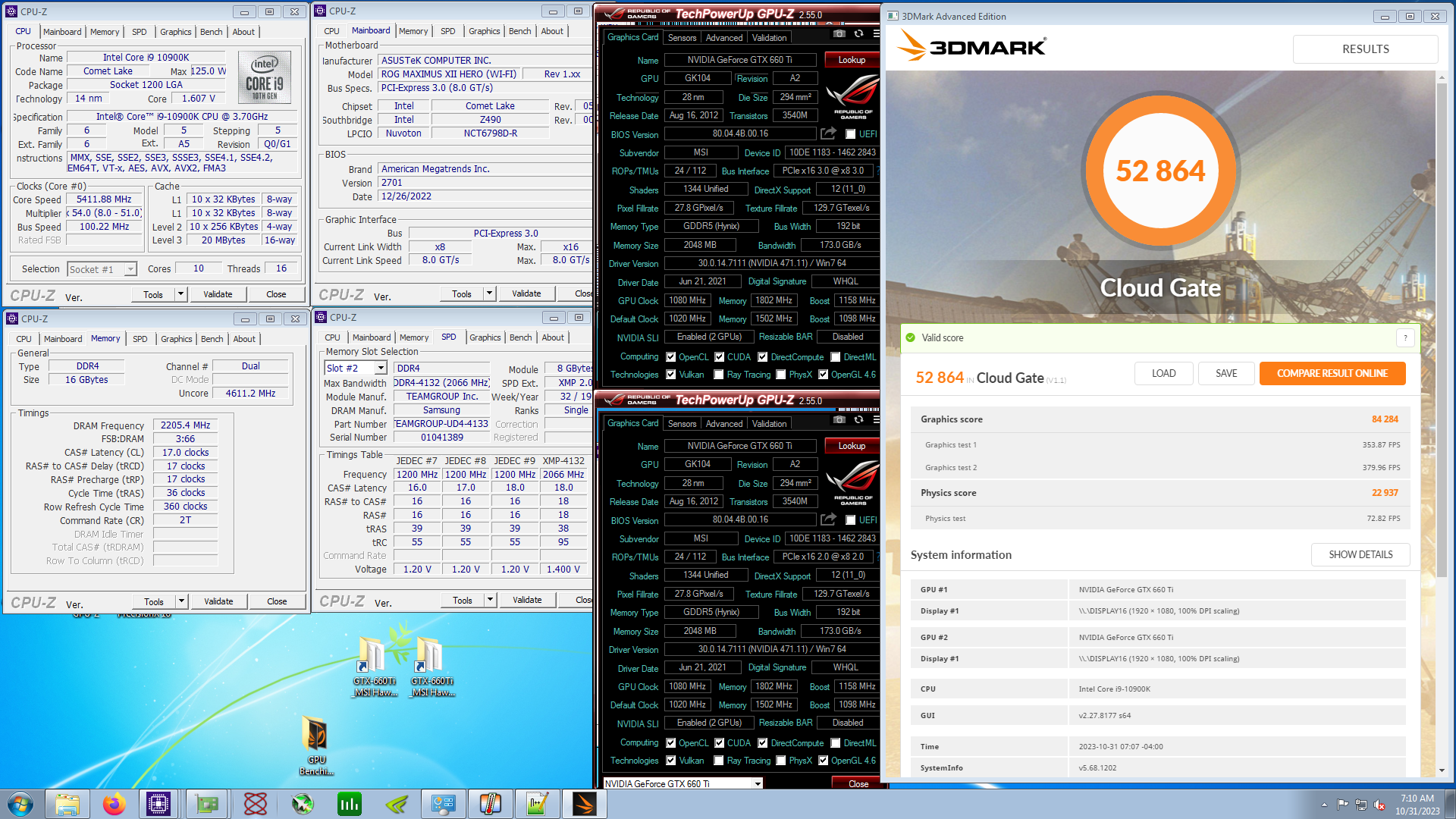Click the muted volume icon in system tray
Screen dimensions: 1456x819
1379,805
